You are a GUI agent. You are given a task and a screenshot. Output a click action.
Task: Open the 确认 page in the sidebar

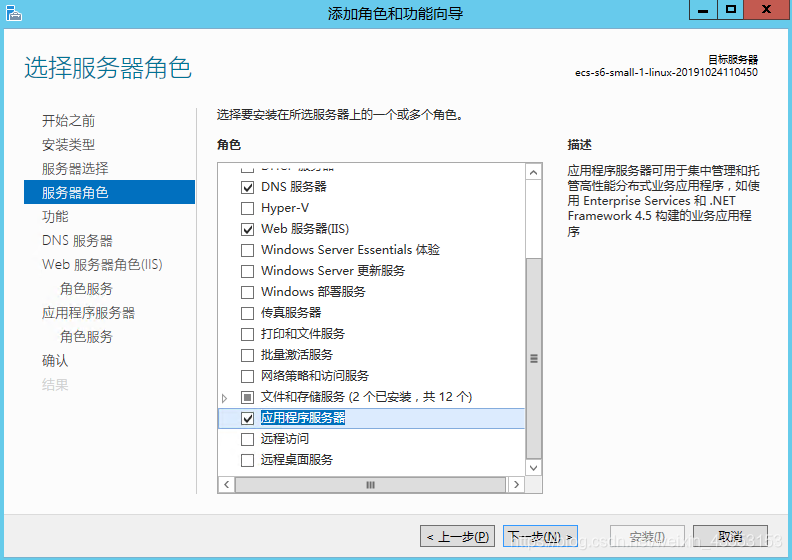55,361
